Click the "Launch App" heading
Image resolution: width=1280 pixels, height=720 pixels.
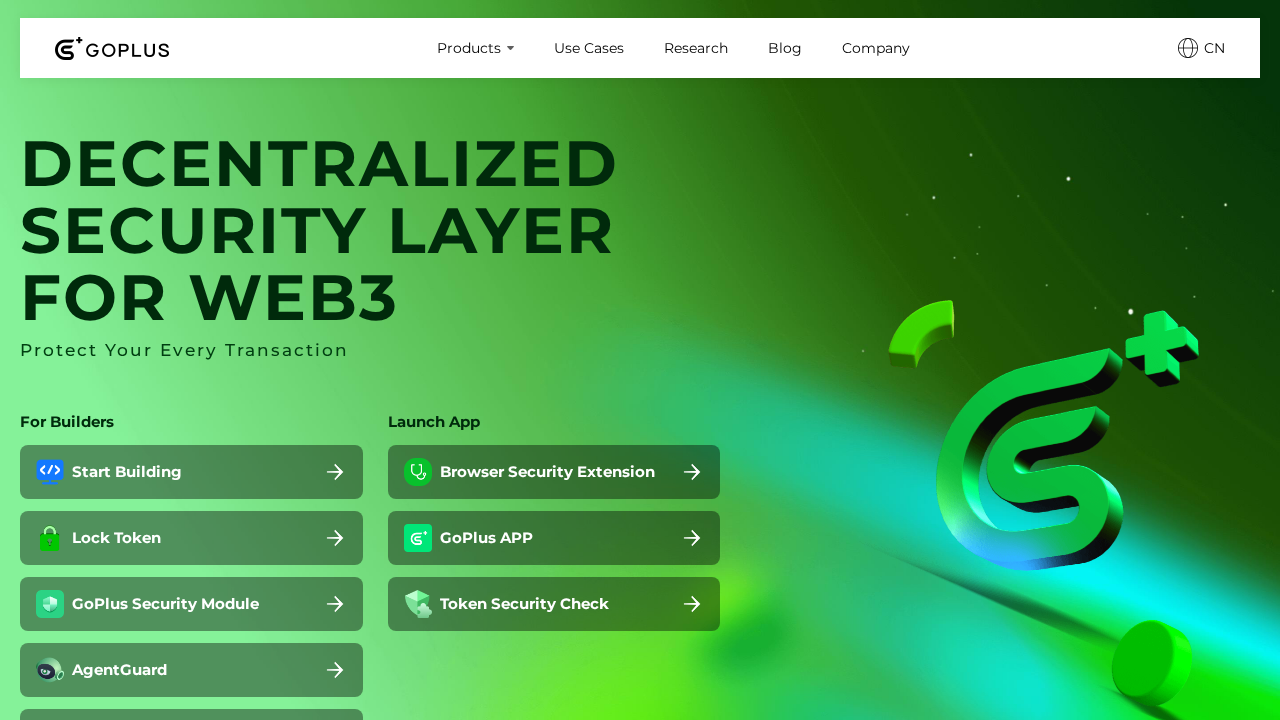pyautogui.click(x=434, y=422)
